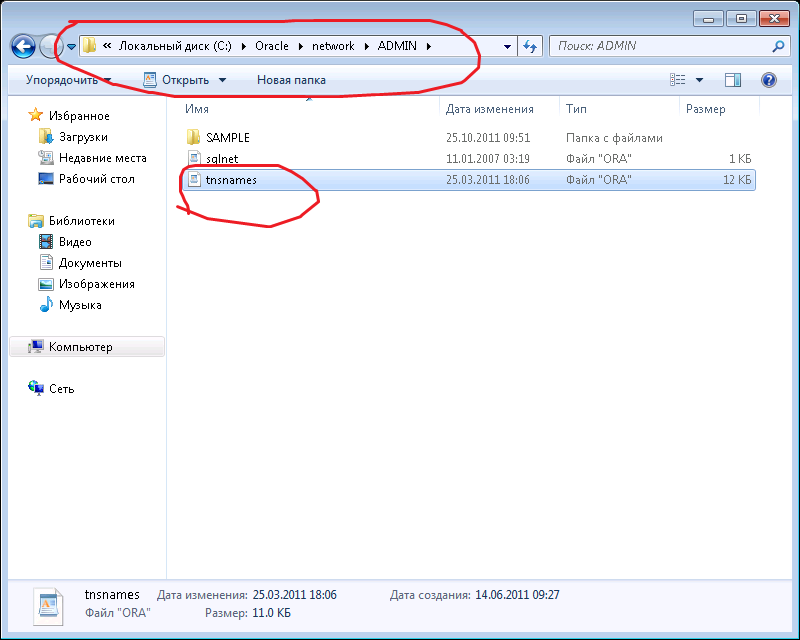The image size is (800, 640).
Task: Expand the arrow after Oracle in path
Action: (301, 46)
